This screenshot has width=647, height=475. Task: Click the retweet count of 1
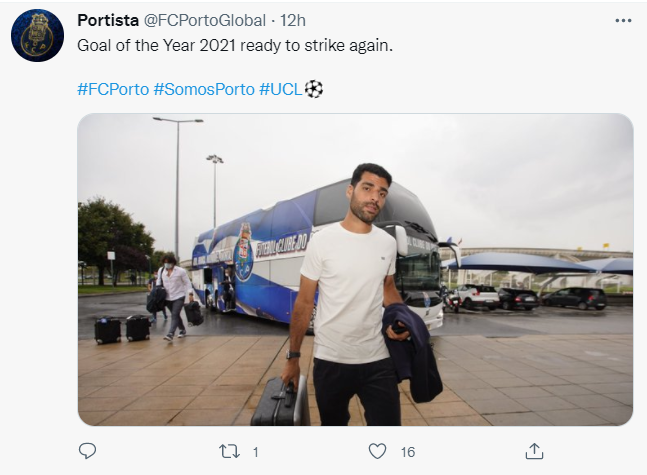pyautogui.click(x=255, y=452)
